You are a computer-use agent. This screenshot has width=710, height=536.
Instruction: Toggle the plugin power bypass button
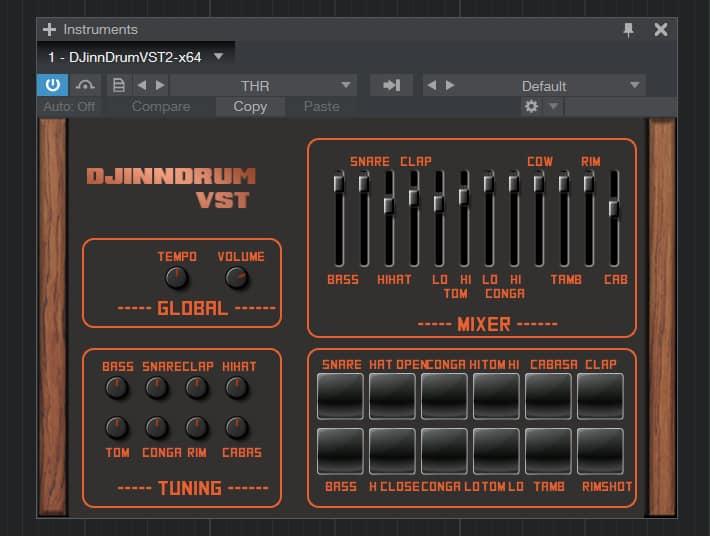(53, 85)
